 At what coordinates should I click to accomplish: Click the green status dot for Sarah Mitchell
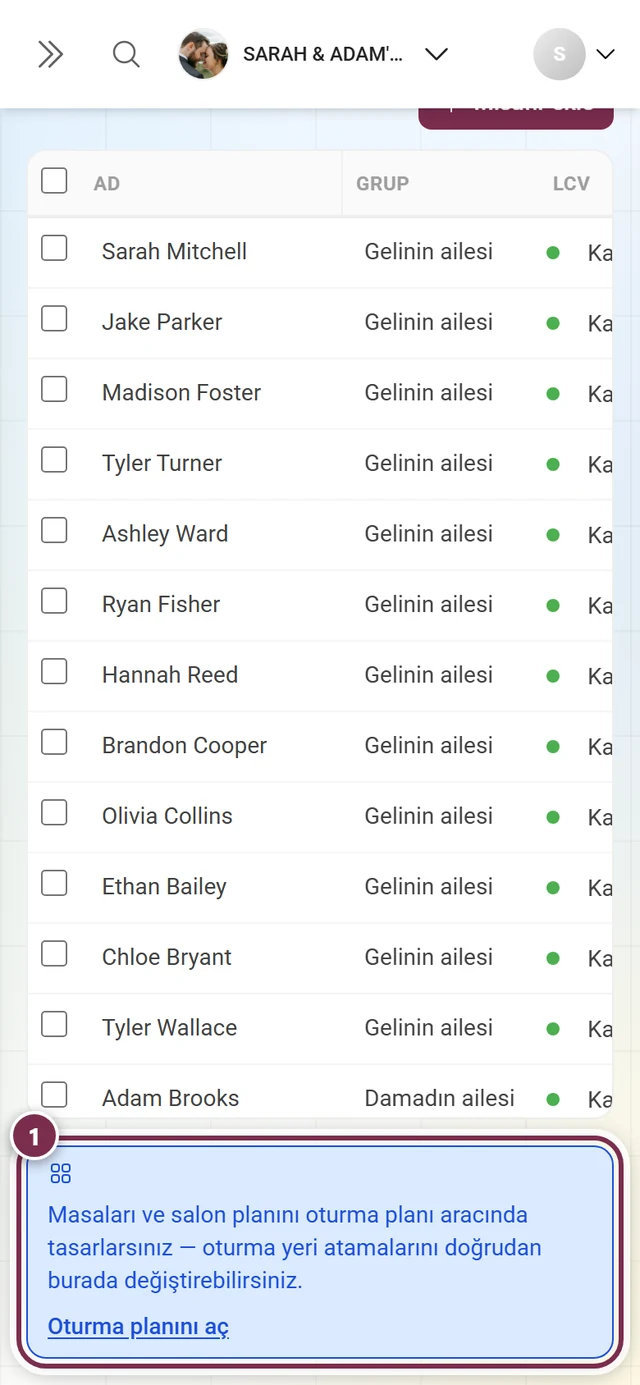553,253
